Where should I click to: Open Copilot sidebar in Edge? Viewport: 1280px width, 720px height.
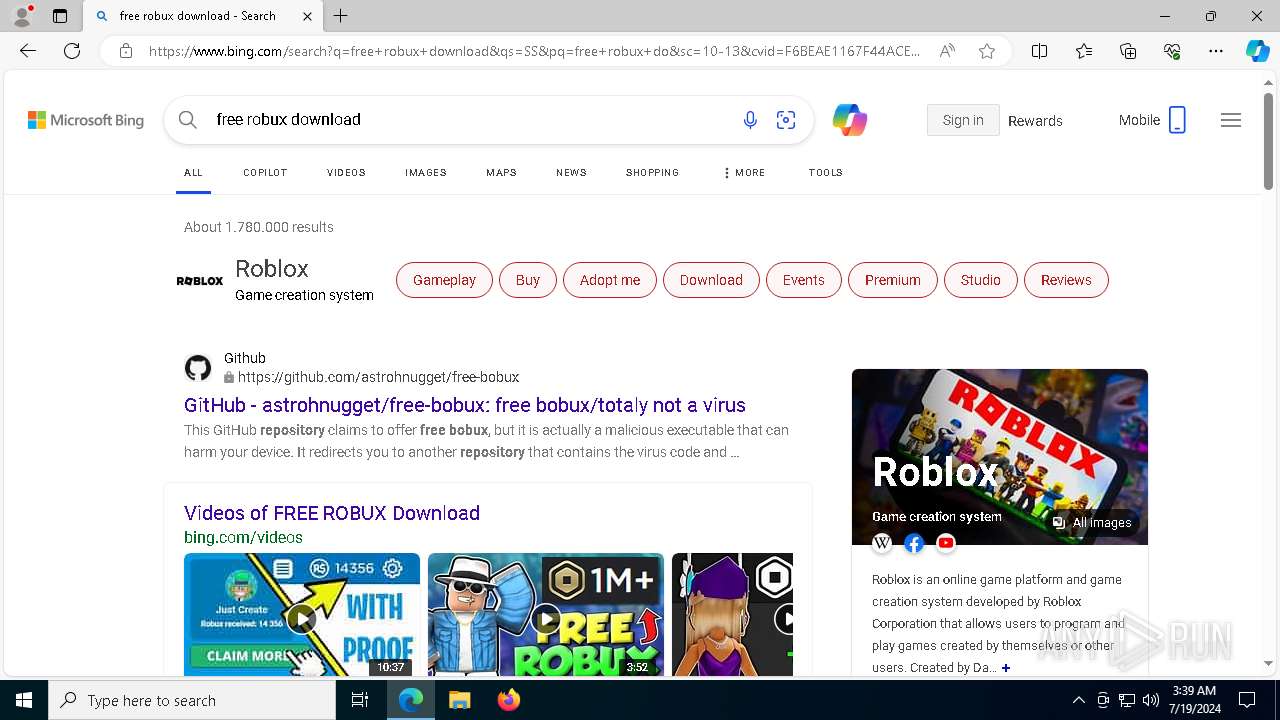(x=1257, y=51)
